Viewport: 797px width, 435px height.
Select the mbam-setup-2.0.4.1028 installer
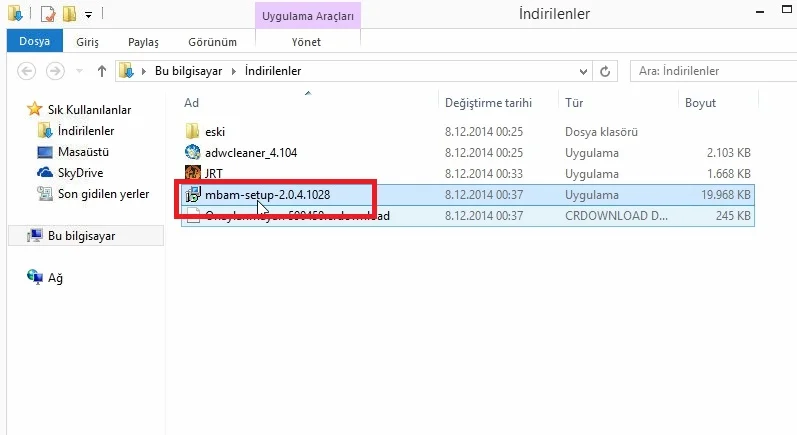tap(267, 195)
